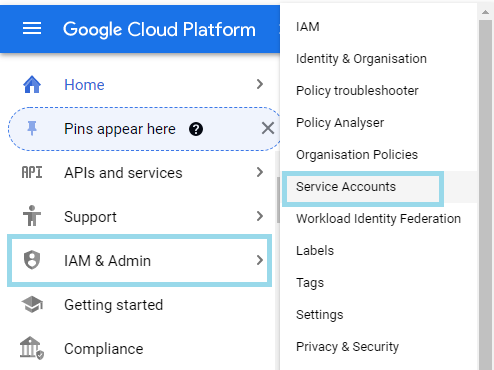Click the Compliance building icon

coord(32,348)
